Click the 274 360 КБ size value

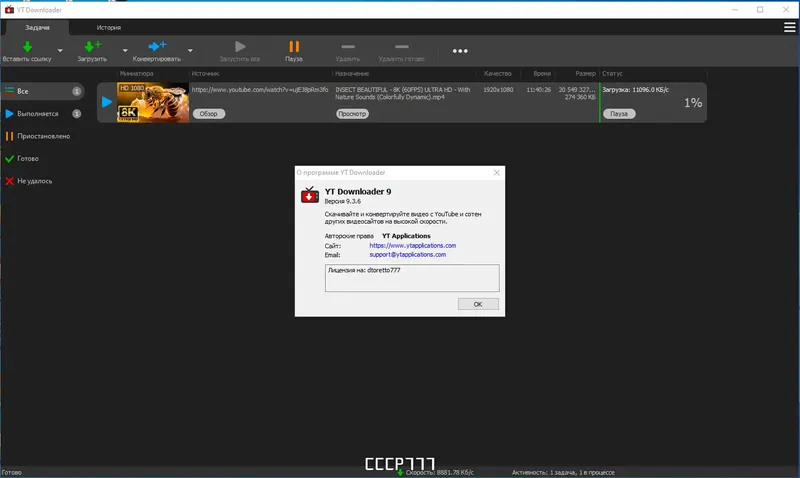(x=580, y=97)
